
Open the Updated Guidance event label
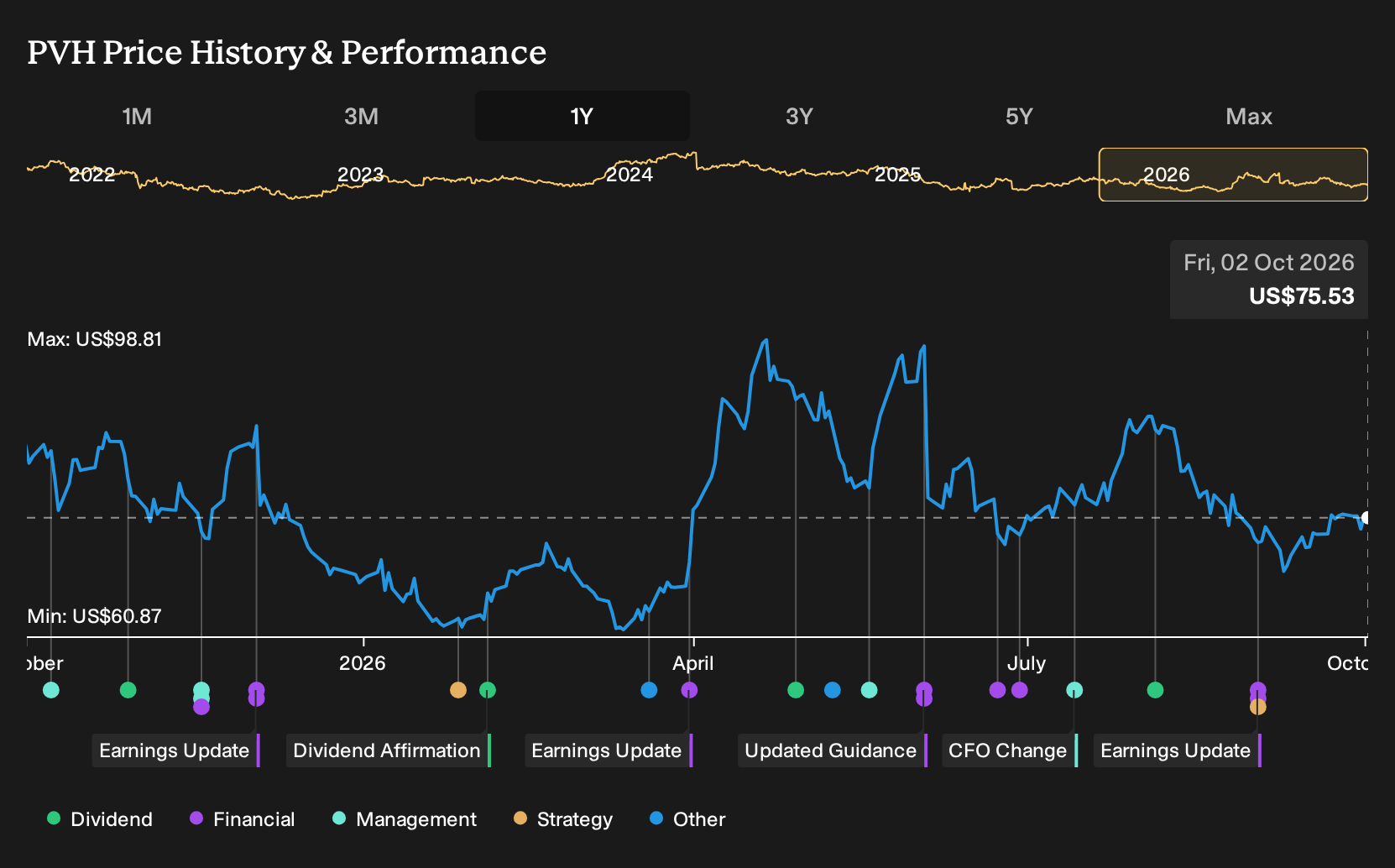click(x=833, y=750)
